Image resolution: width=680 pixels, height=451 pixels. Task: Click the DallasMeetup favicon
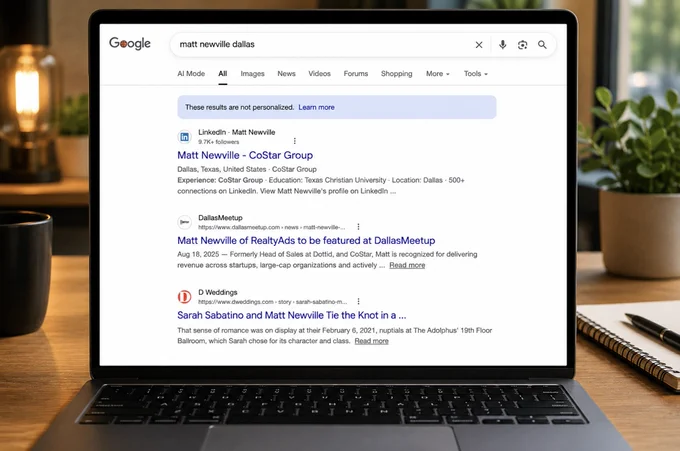[184, 222]
